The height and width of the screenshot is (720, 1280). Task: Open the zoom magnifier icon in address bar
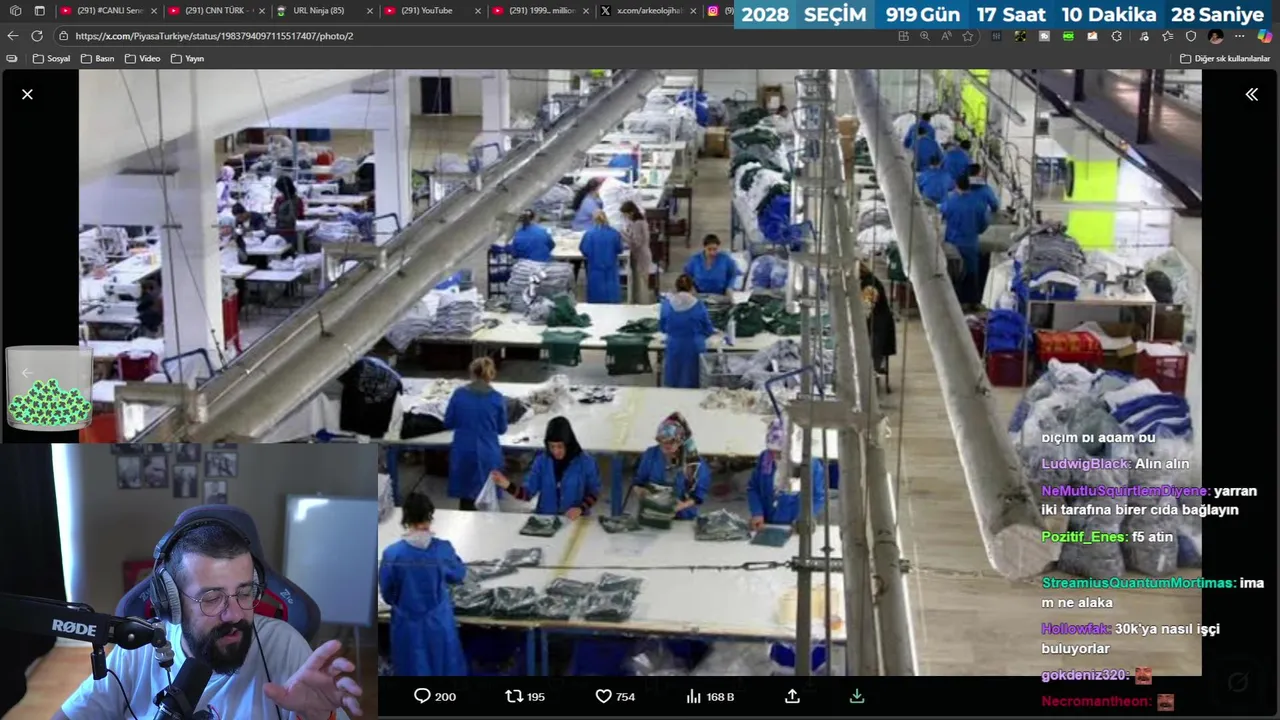pos(925,36)
